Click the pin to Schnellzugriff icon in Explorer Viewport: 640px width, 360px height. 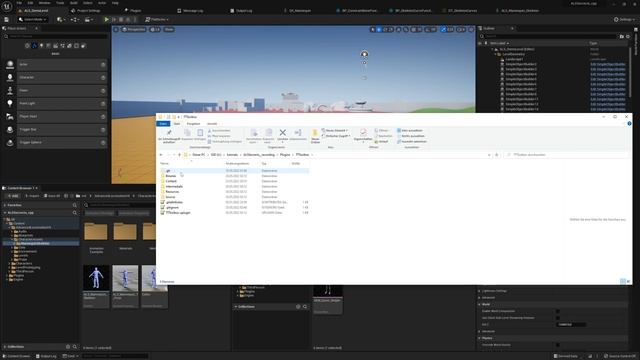tap(169, 132)
